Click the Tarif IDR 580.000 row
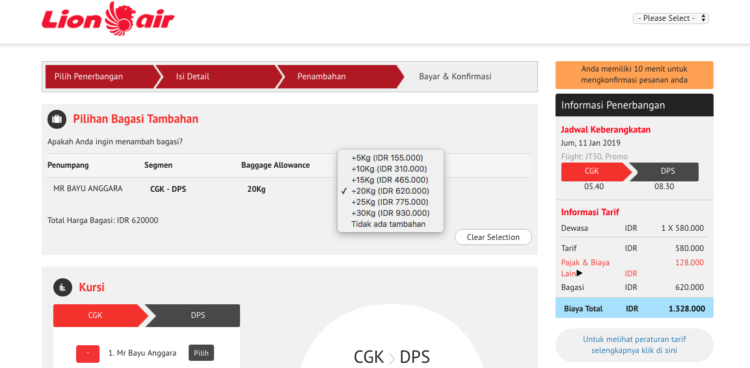 pos(632,248)
